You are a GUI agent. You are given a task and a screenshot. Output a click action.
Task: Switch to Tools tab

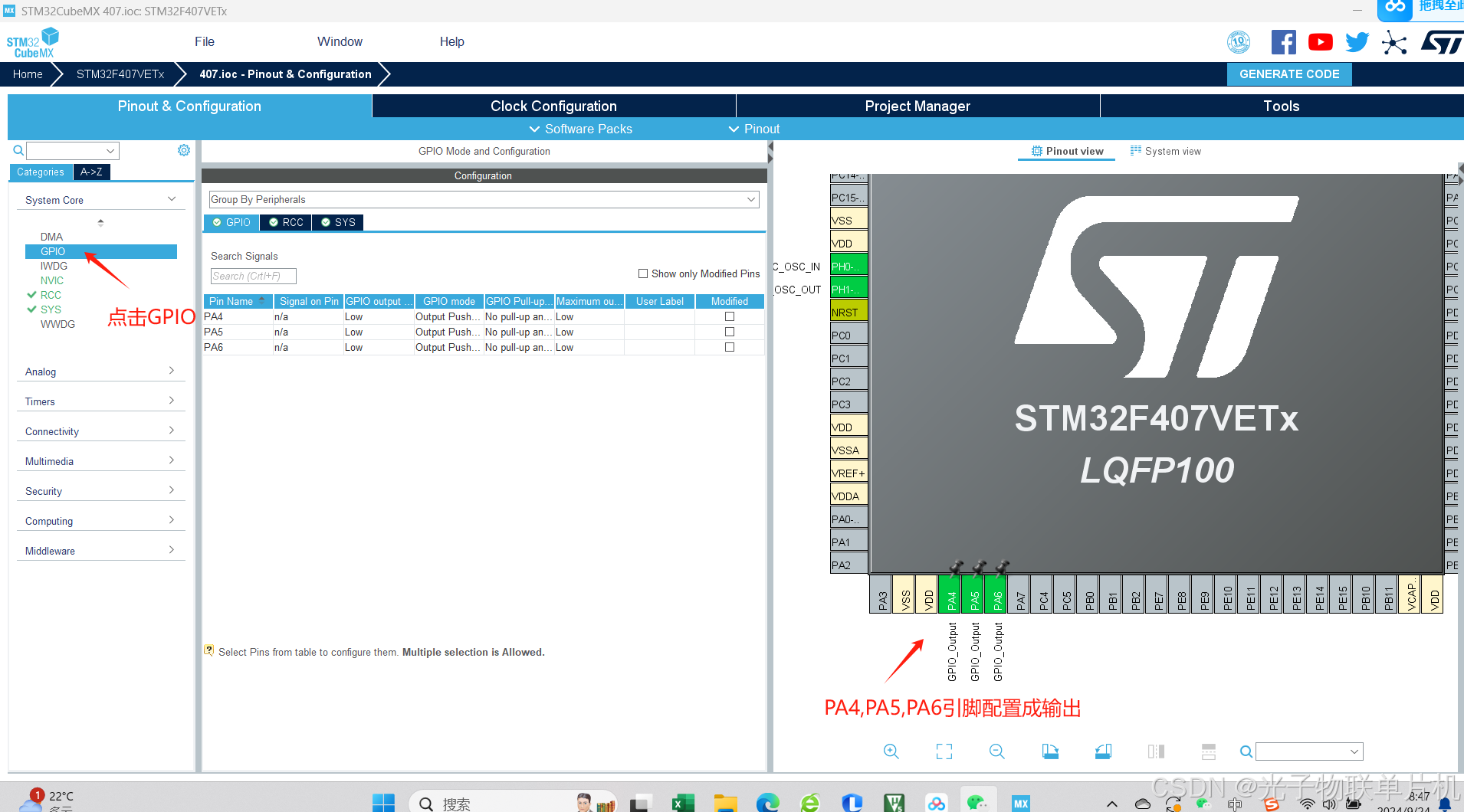click(x=1282, y=106)
